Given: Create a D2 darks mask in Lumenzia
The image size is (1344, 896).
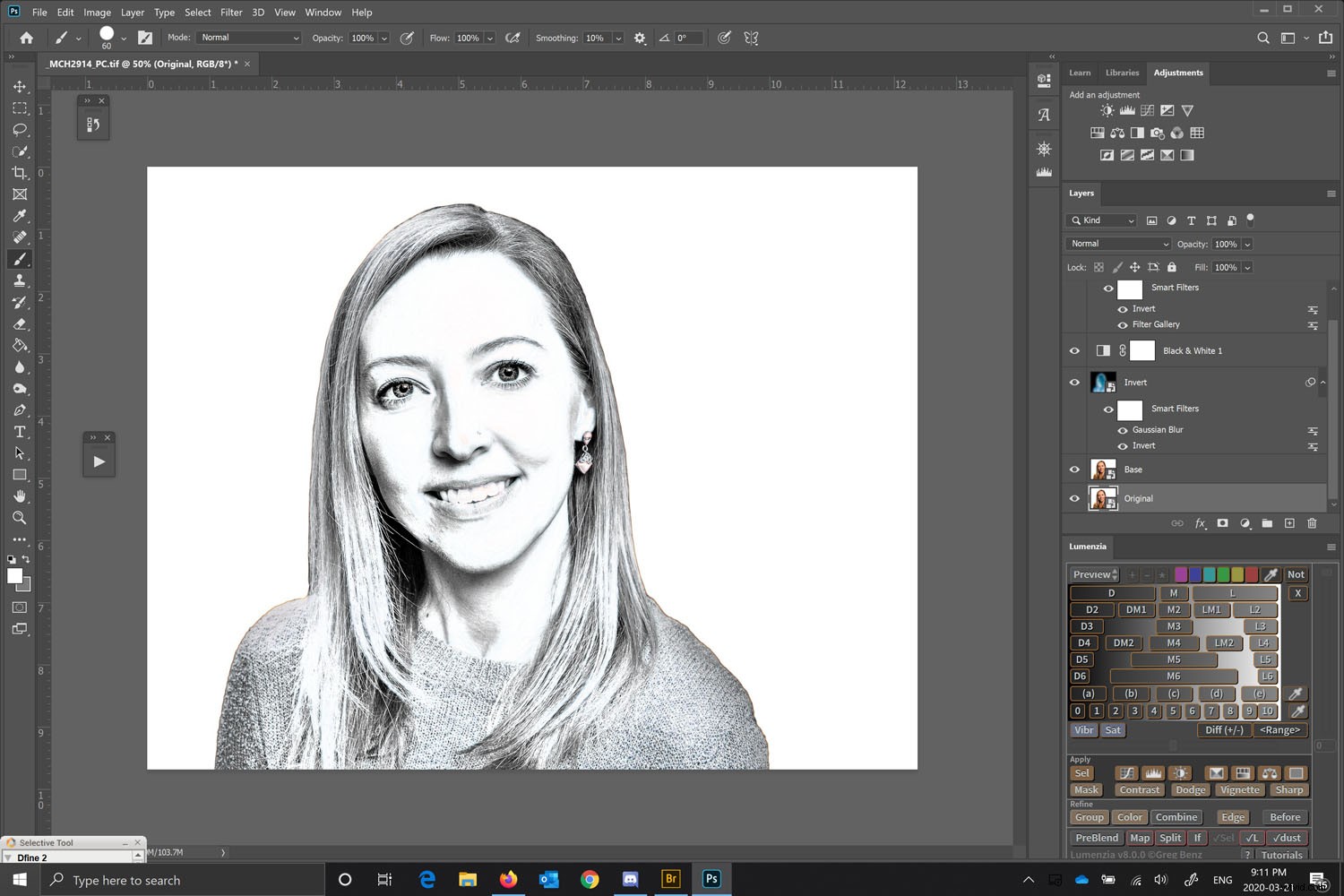Looking at the screenshot, I should (1091, 609).
